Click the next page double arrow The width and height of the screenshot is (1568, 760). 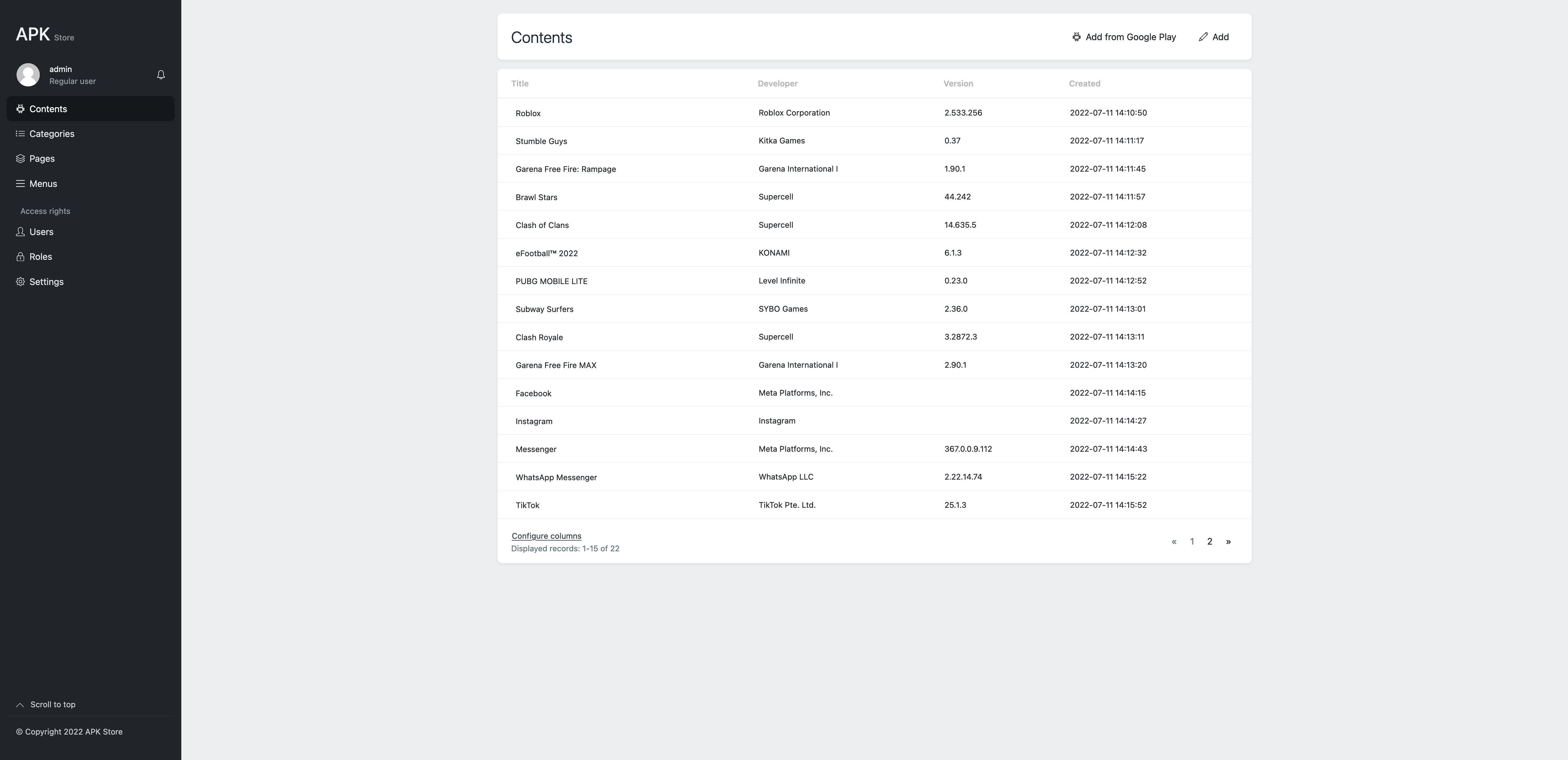pyautogui.click(x=1228, y=541)
